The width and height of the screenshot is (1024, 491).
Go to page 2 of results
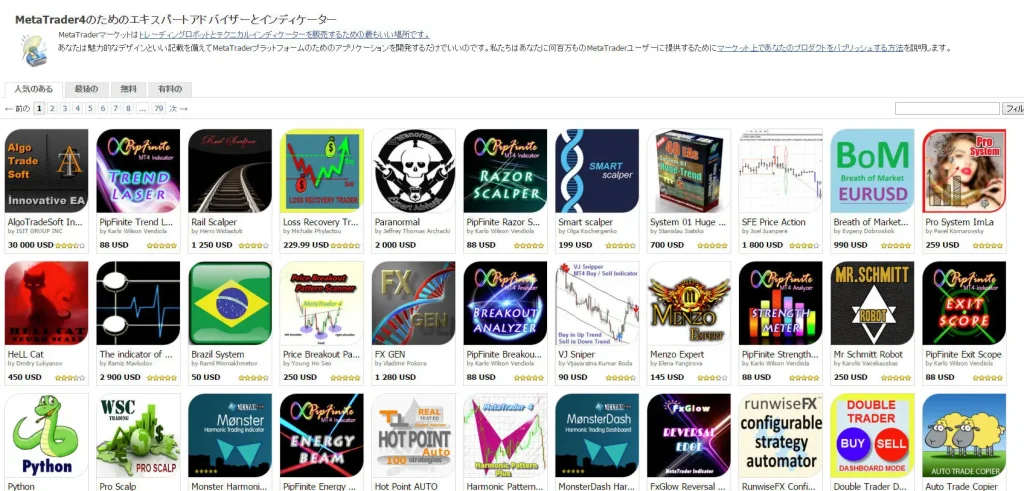(52, 108)
